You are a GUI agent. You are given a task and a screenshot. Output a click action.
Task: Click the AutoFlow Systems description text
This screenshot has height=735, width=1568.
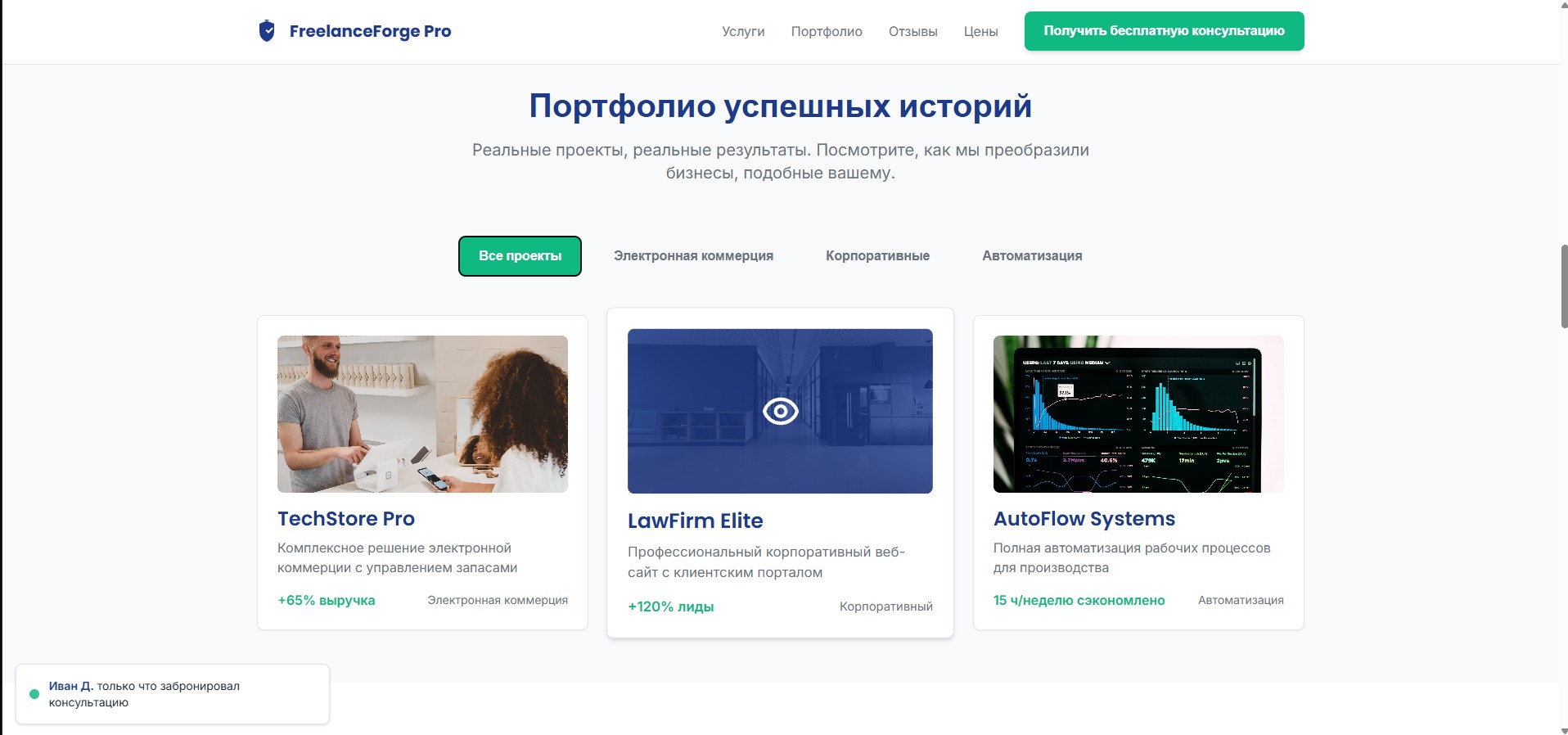point(1132,557)
